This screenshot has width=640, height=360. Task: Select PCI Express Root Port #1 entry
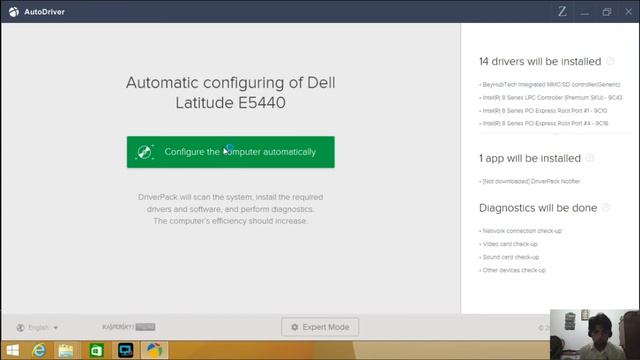click(543, 111)
